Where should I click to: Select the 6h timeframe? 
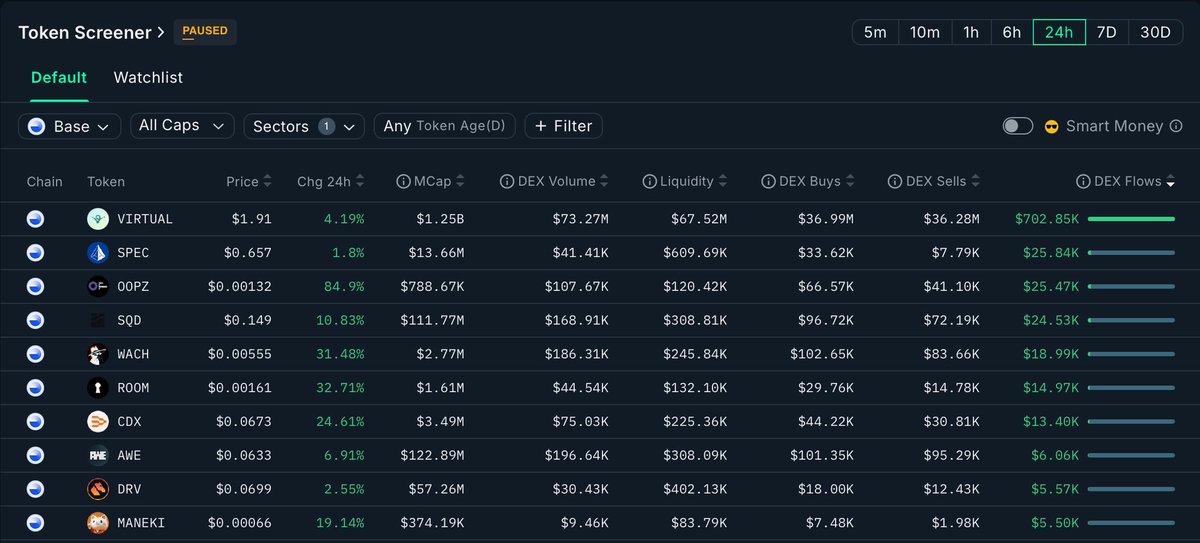tap(1012, 32)
